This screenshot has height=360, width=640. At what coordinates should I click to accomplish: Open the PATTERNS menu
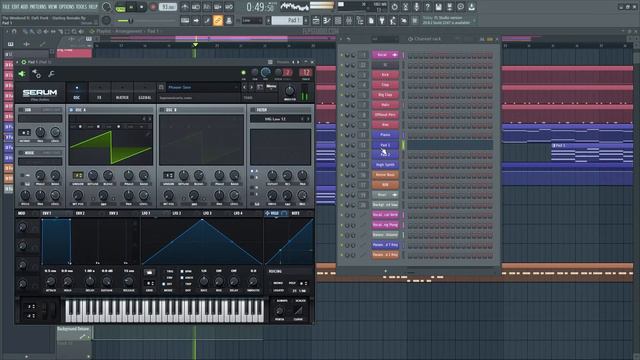tap(37, 7)
